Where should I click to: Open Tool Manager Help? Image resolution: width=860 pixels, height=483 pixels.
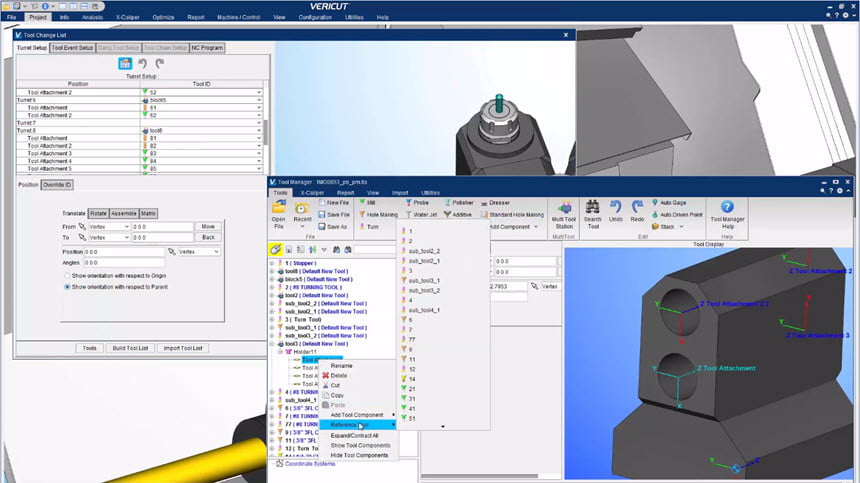pos(727,214)
